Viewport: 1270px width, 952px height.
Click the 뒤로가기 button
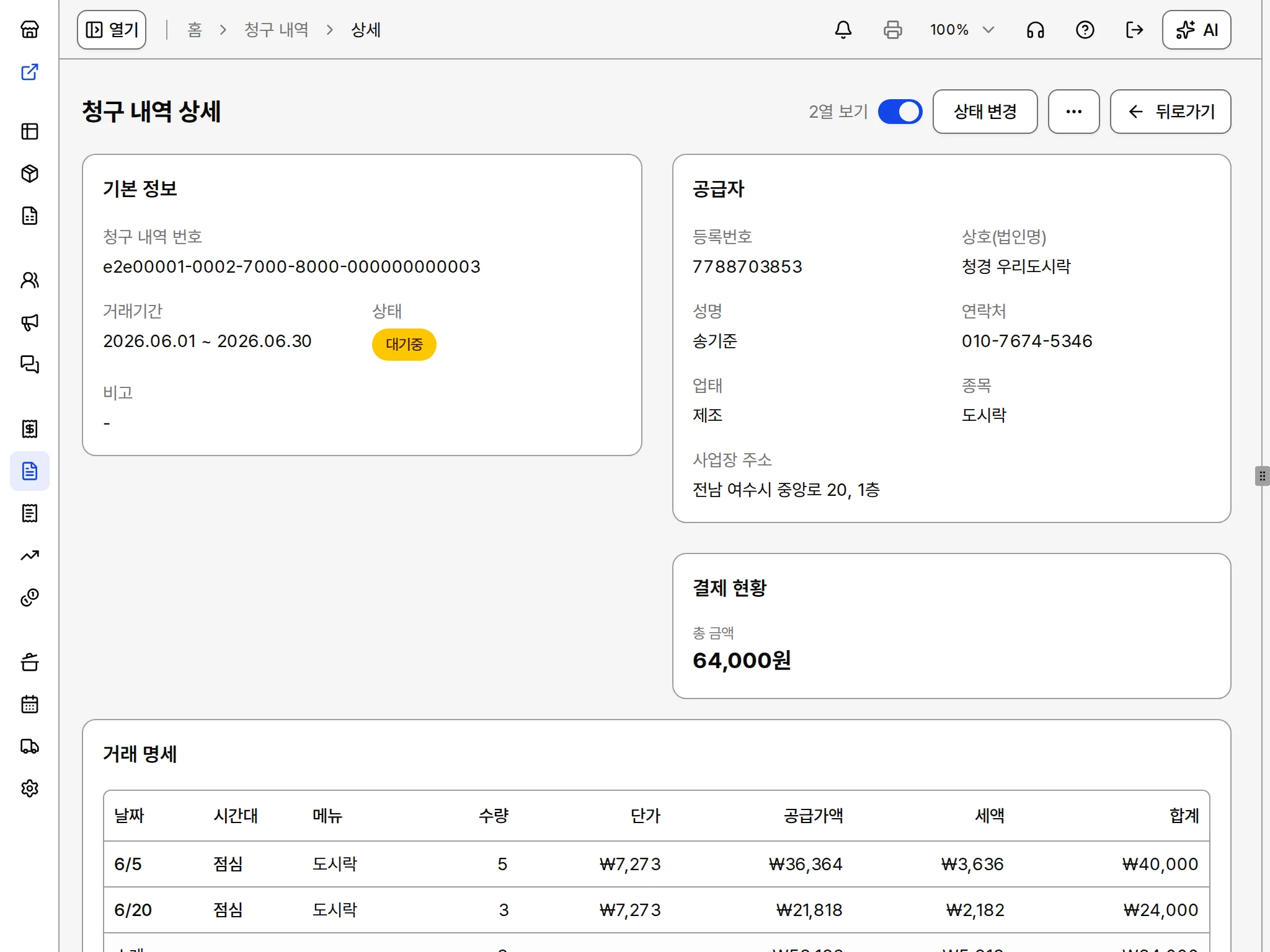click(1171, 112)
